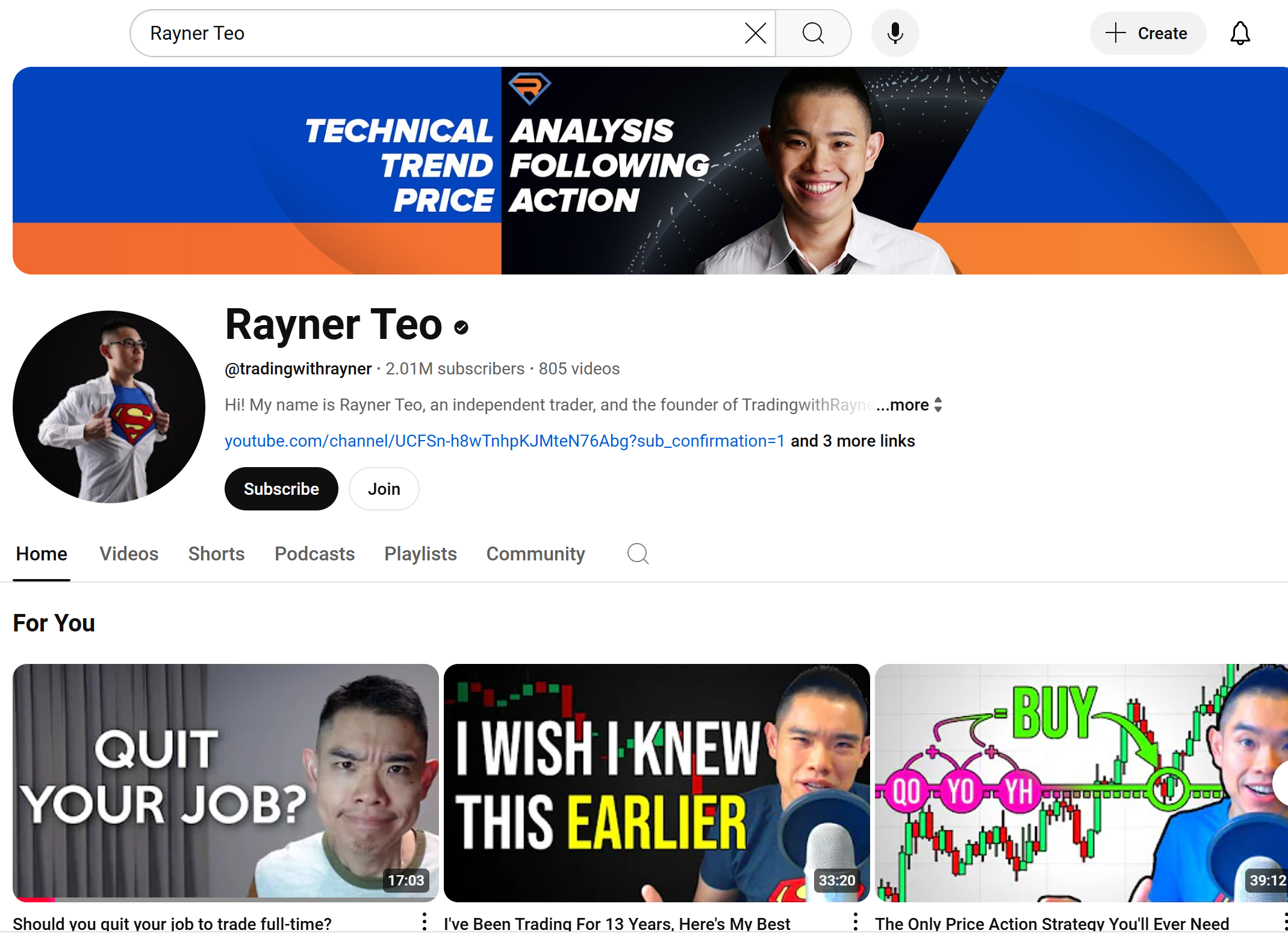The width and height of the screenshot is (1288, 933).
Task: Open 'Should you quit your job to trade full-time?' title
Action: coord(172,923)
